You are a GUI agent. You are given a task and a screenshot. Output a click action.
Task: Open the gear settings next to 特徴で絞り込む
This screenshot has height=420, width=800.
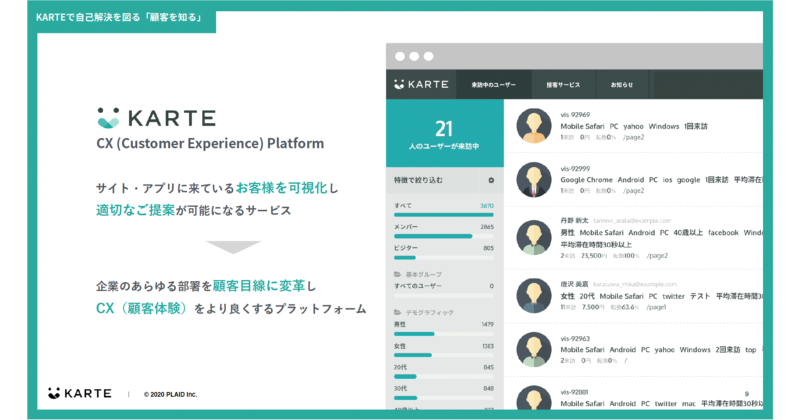[x=491, y=180]
